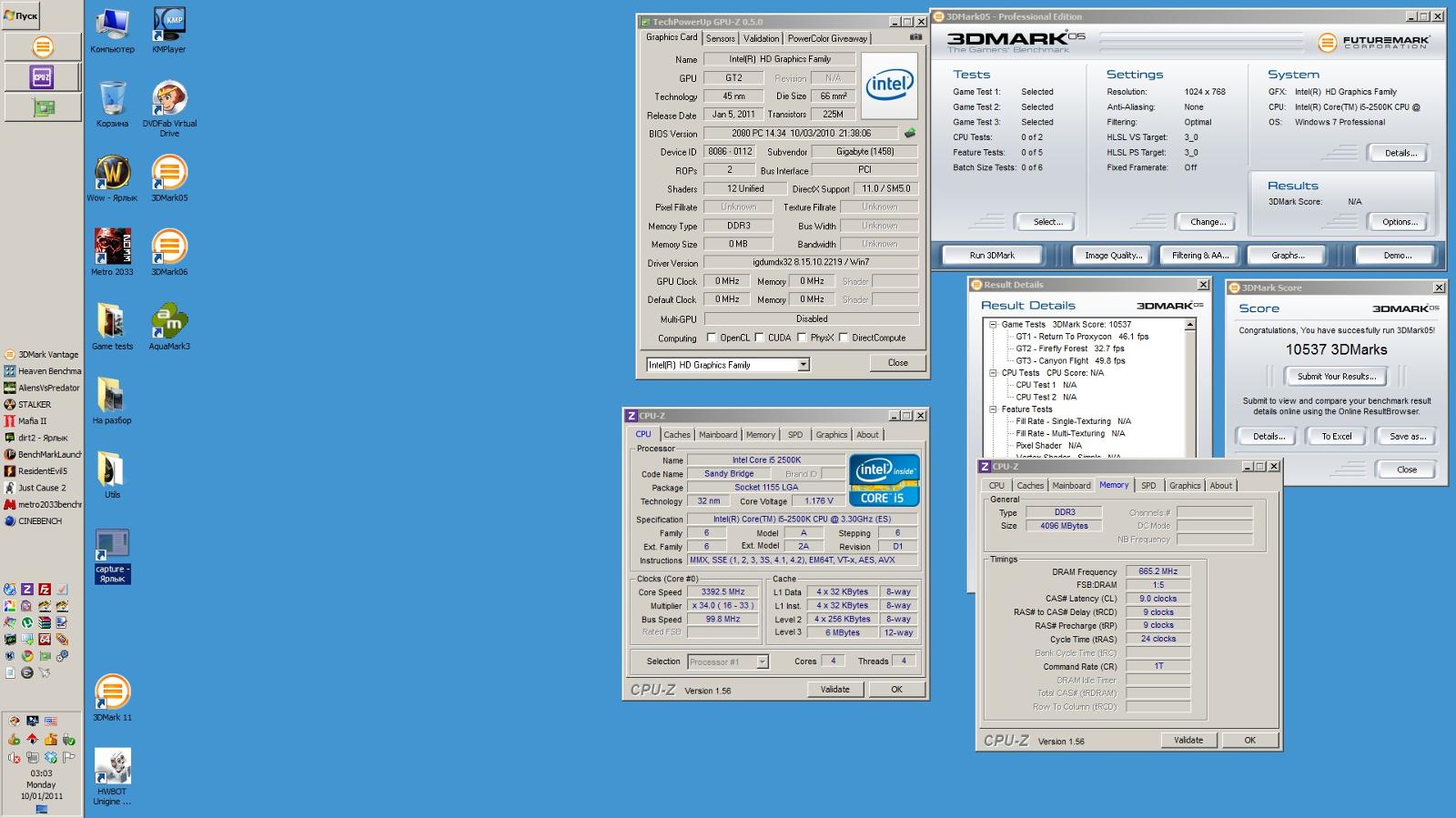Screen dimensions: 1456x818
Task: Open Graphics tab in CPU tab CPU-Z window
Action: click(831, 435)
